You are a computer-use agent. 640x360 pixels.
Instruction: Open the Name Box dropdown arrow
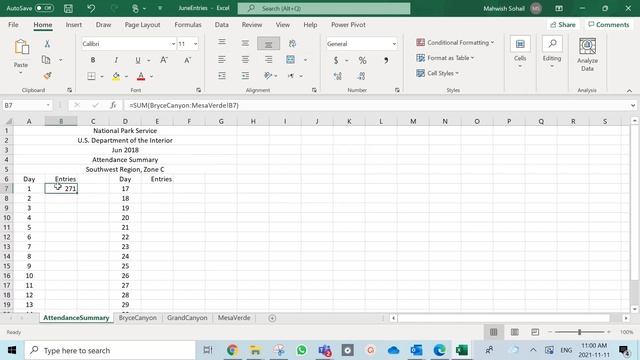click(x=48, y=105)
